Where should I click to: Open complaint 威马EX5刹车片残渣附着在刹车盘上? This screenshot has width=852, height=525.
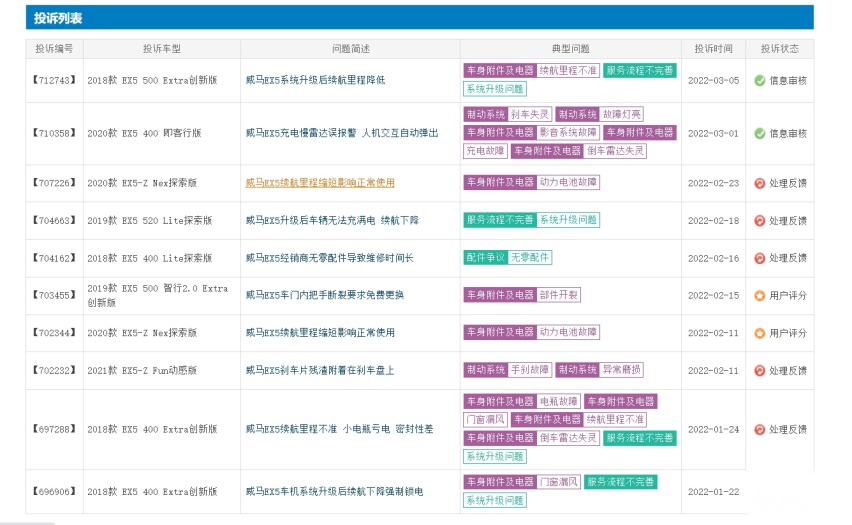320,370
